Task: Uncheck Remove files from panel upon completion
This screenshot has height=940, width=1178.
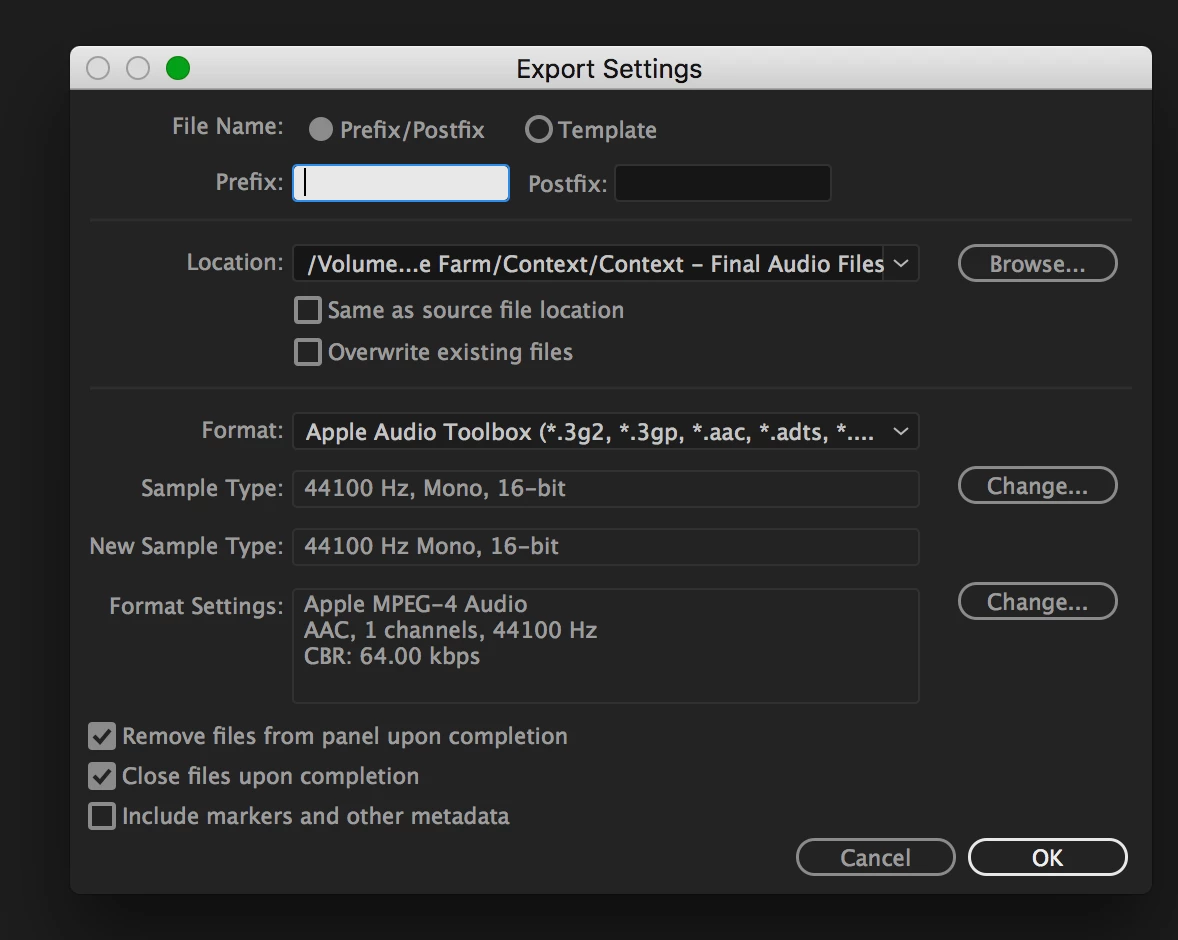Action: coord(102,737)
